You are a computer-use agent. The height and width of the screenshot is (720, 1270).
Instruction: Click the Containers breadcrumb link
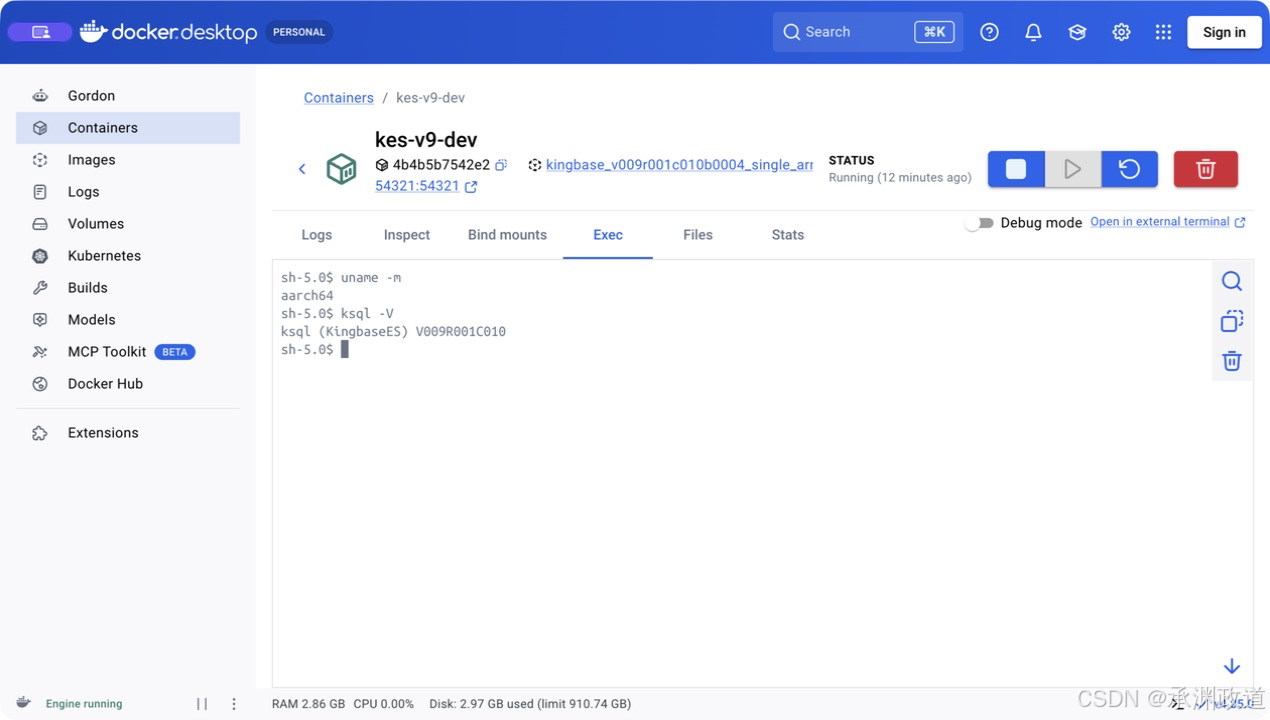click(339, 98)
